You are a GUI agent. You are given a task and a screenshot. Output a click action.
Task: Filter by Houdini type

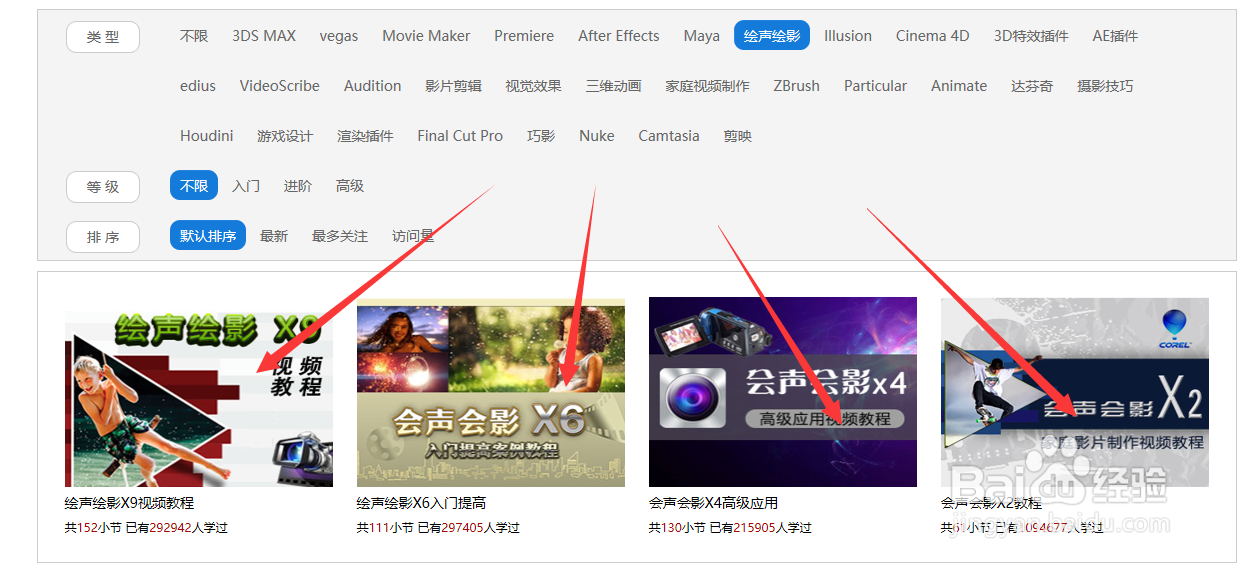point(207,136)
